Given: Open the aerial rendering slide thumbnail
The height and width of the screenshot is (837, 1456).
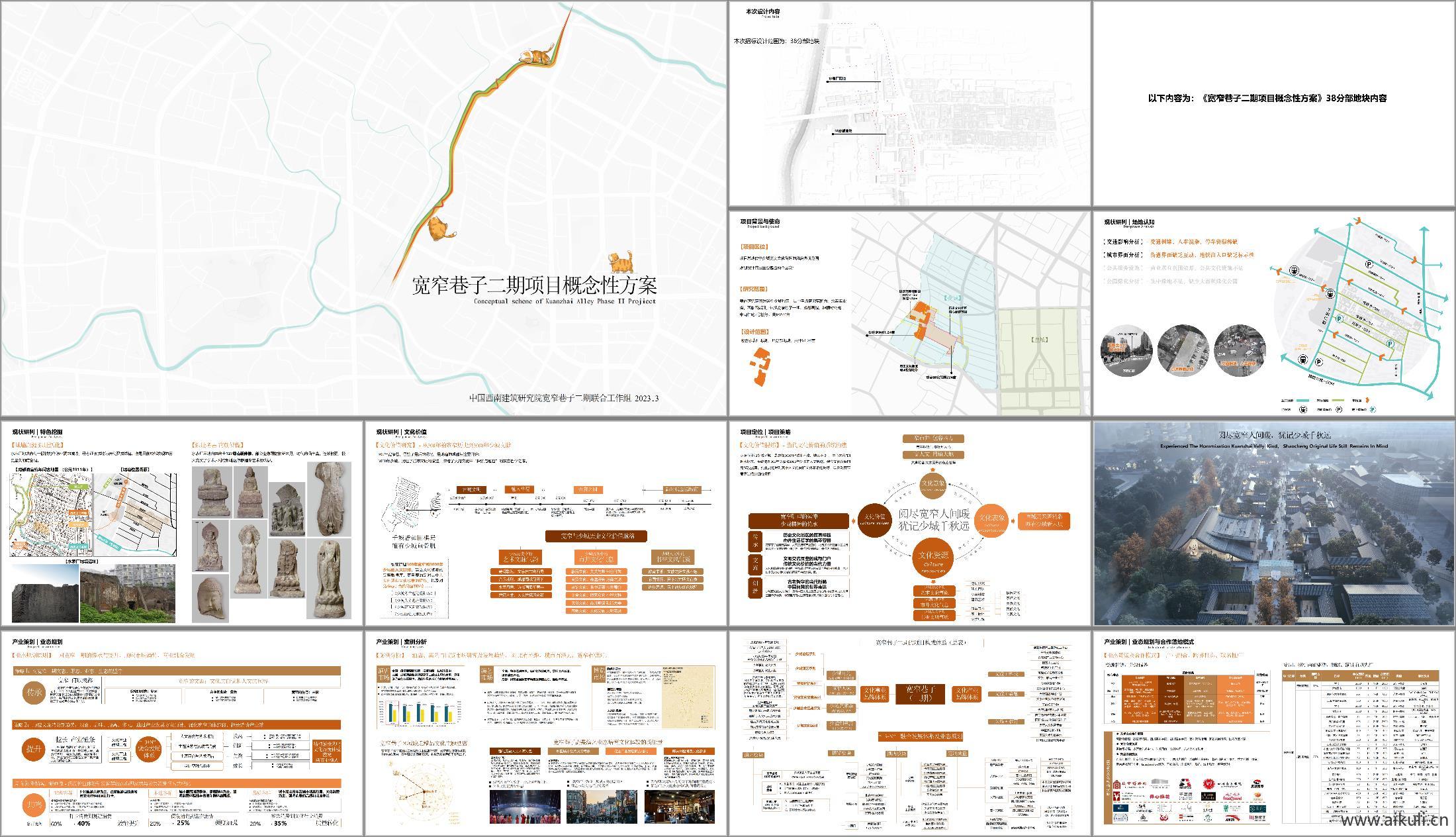Looking at the screenshot, I should click(x=1273, y=522).
